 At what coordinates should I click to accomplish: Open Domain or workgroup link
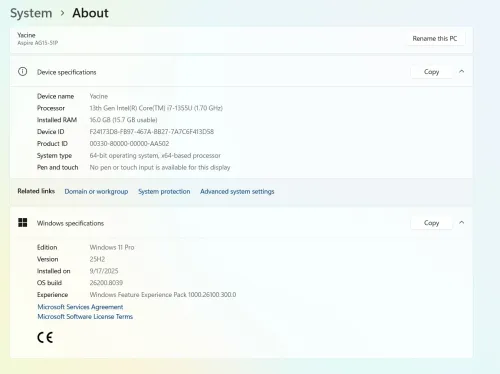96,192
